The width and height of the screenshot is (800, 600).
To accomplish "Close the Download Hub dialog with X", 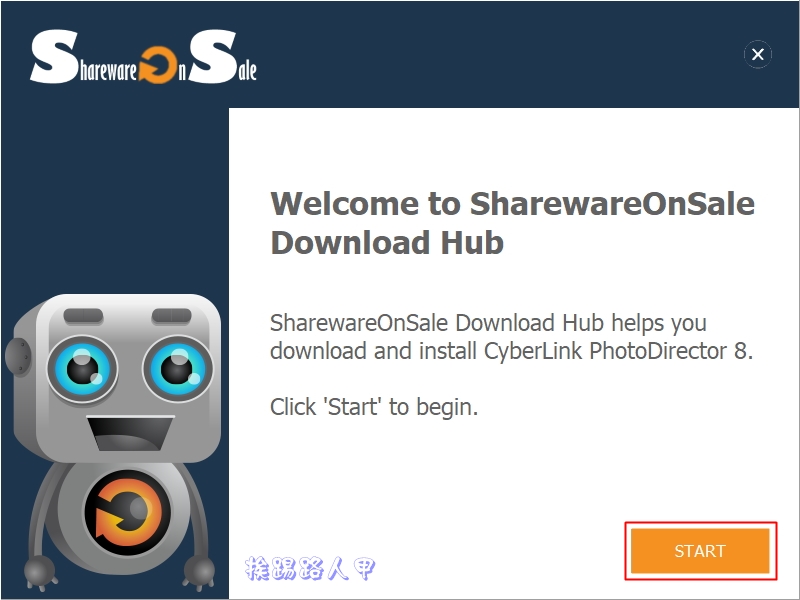I will point(758,54).
